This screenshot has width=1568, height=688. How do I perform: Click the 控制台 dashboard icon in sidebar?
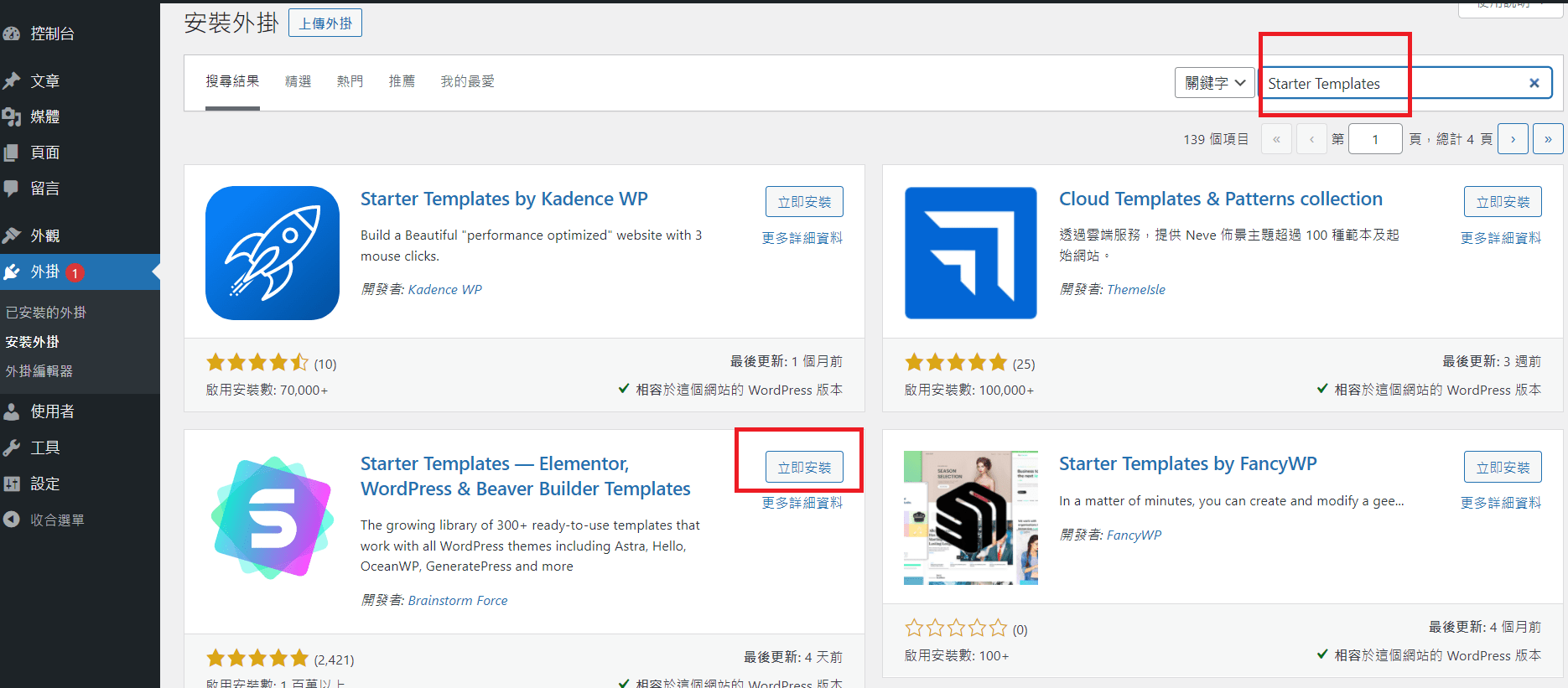pos(12,34)
